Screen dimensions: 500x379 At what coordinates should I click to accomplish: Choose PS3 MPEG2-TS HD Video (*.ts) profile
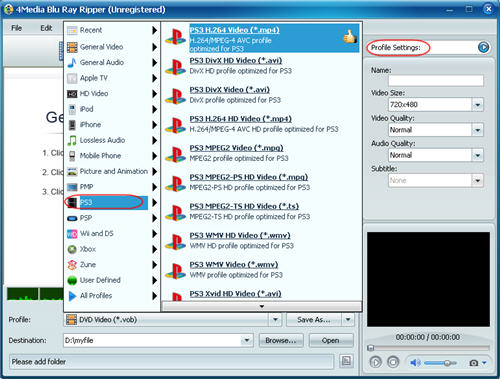pyautogui.click(x=261, y=212)
